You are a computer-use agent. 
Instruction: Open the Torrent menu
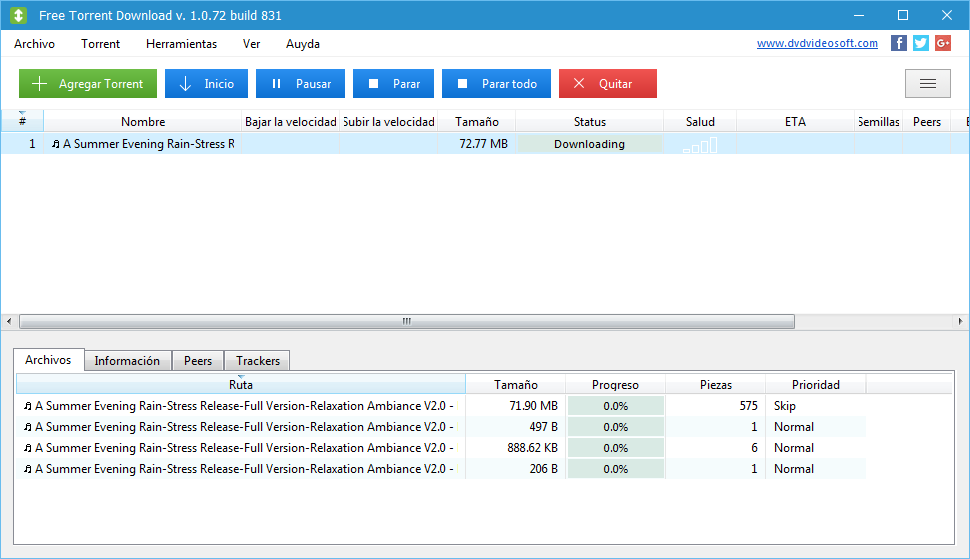(100, 44)
